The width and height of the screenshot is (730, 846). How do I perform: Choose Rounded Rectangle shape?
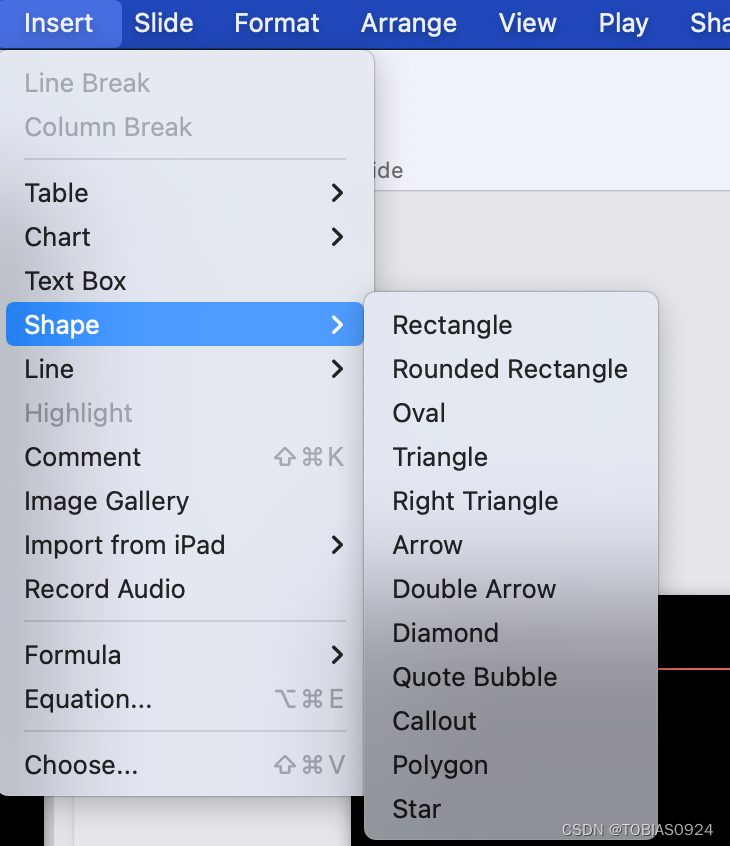point(510,369)
